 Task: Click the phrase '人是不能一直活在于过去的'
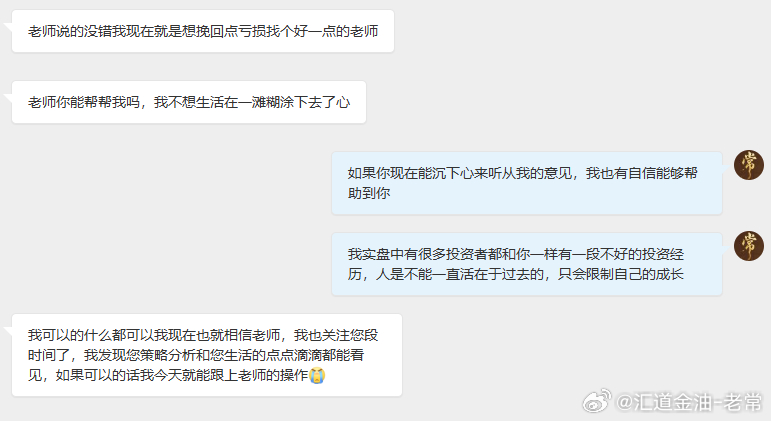[x=459, y=274]
